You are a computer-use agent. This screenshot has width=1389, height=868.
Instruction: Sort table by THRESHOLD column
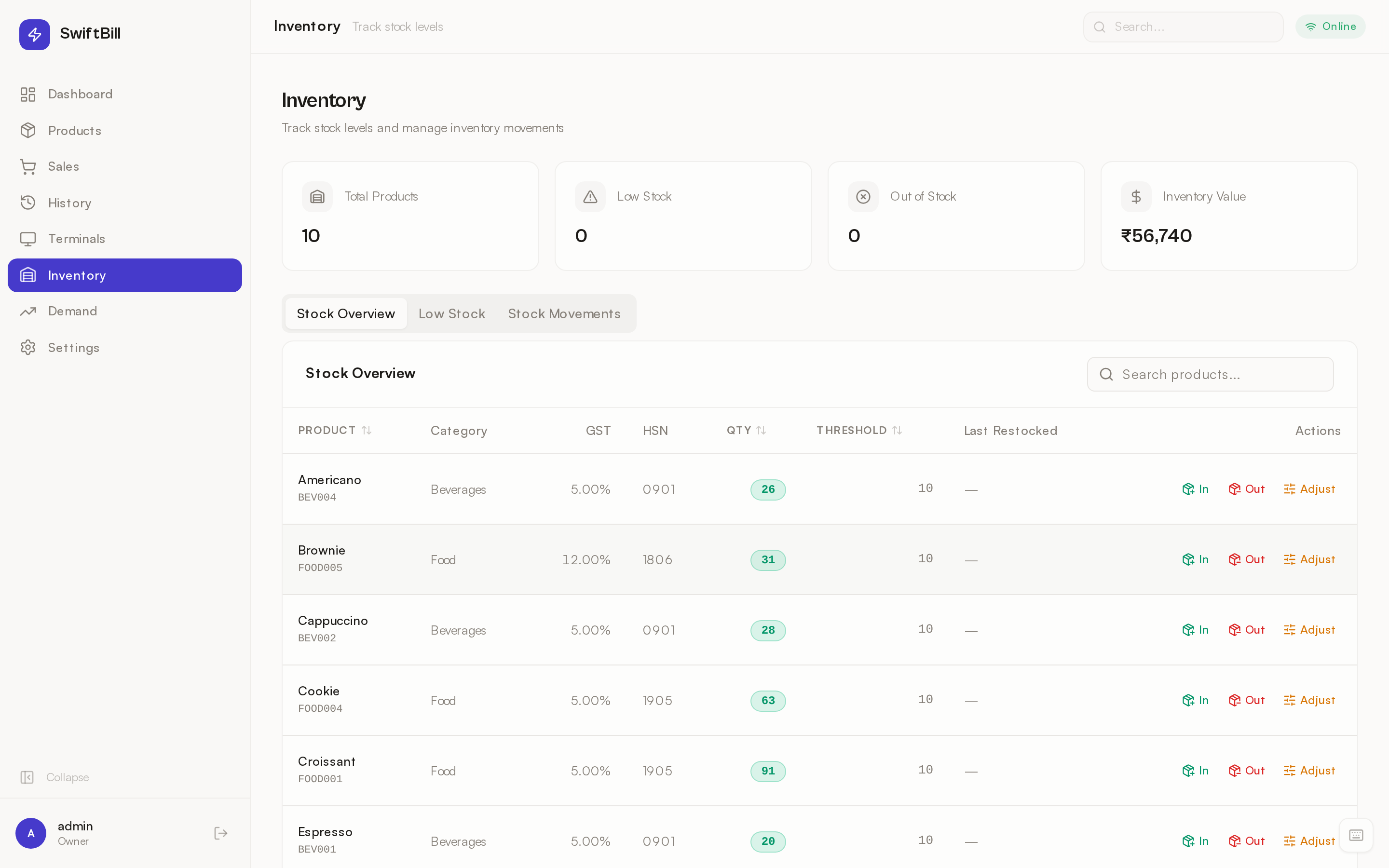(859, 430)
